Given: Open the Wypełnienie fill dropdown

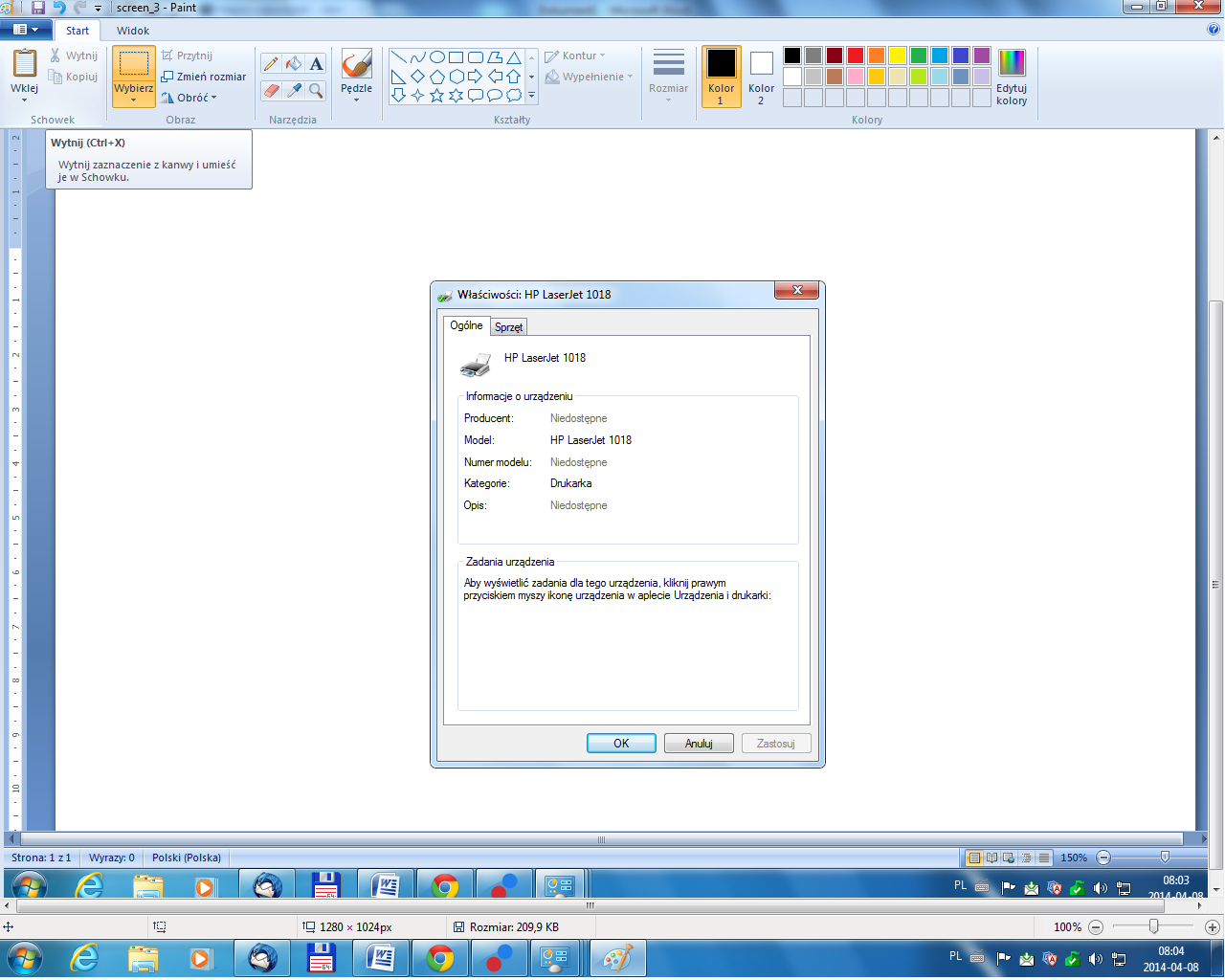Looking at the screenshot, I should pos(589,77).
